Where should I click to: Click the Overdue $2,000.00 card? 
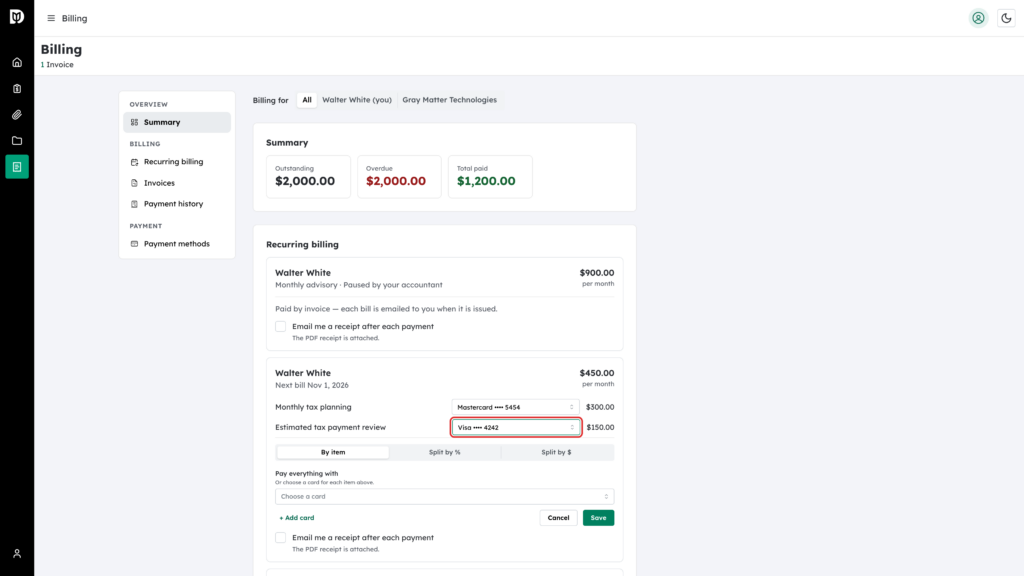(x=399, y=177)
